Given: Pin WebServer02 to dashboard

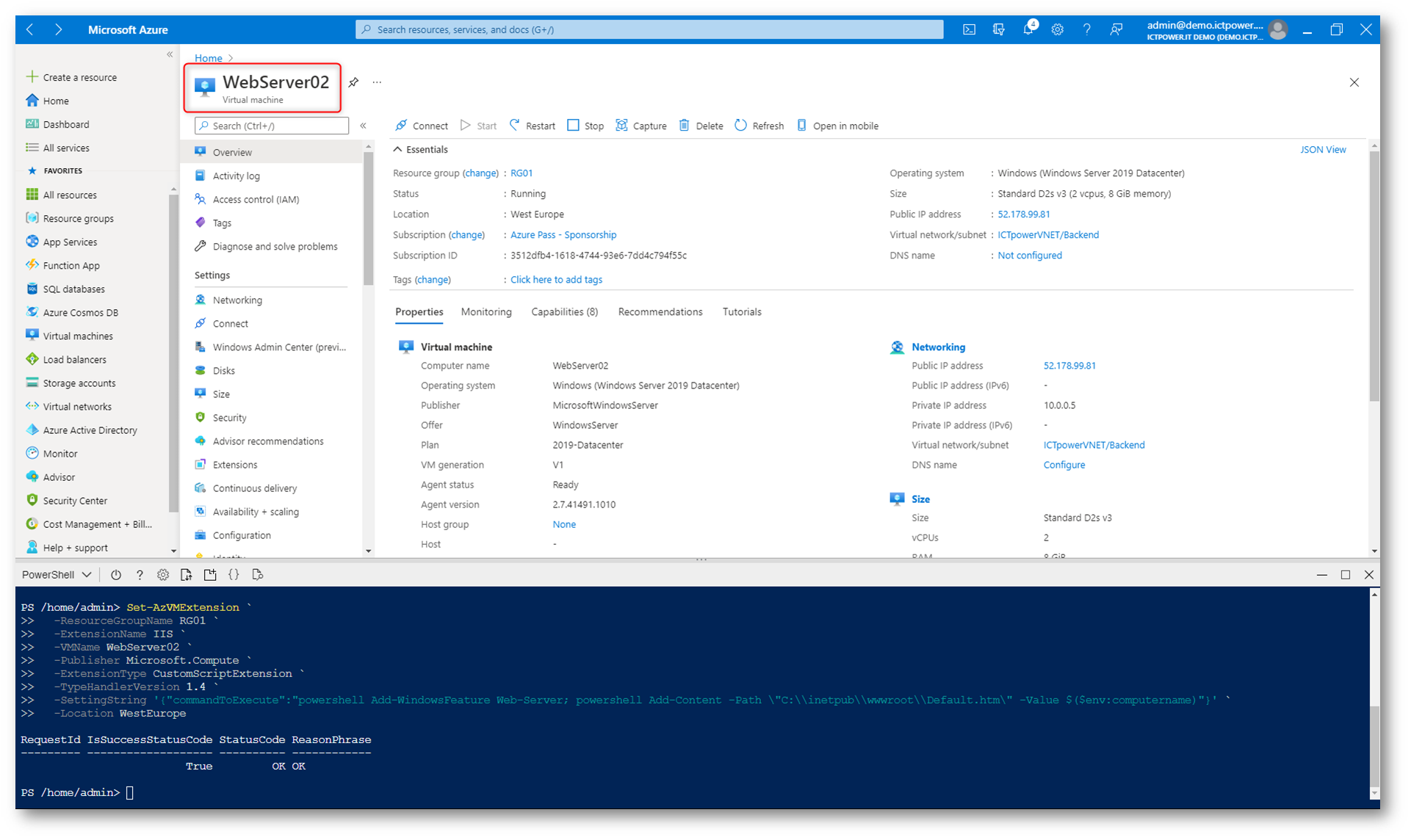Looking at the screenshot, I should pos(353,82).
